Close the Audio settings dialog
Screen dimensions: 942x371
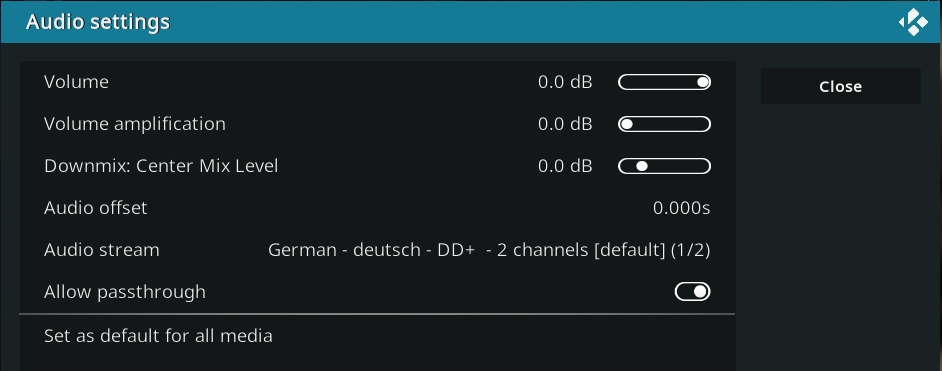840,86
